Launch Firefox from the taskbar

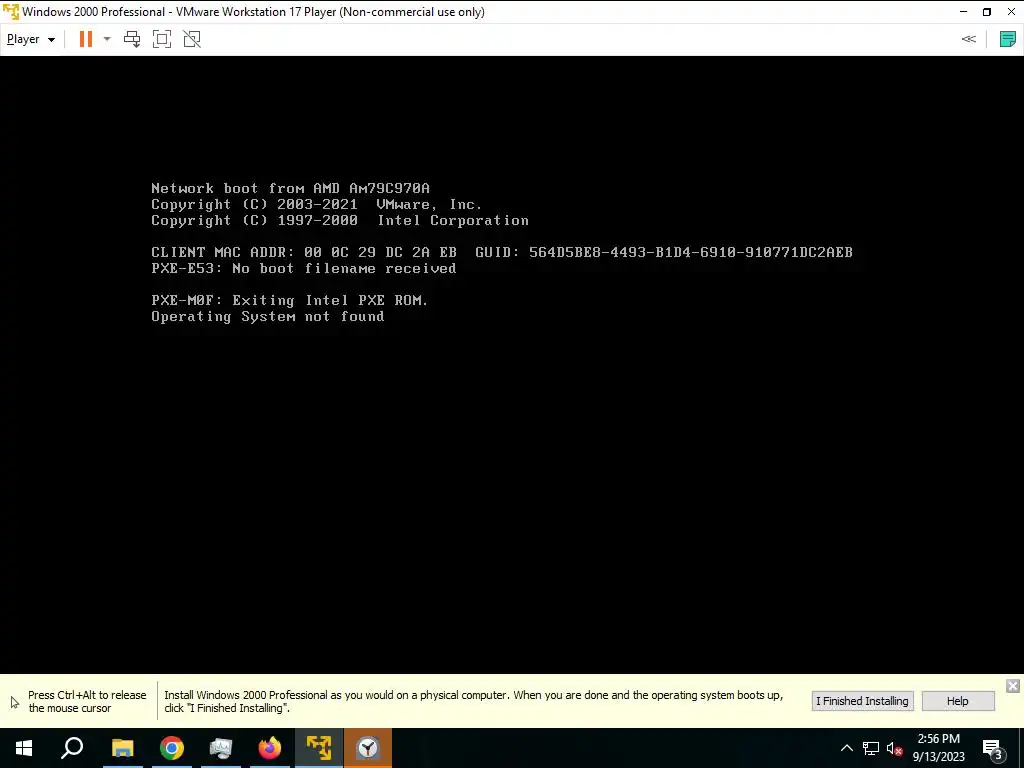tap(270, 748)
